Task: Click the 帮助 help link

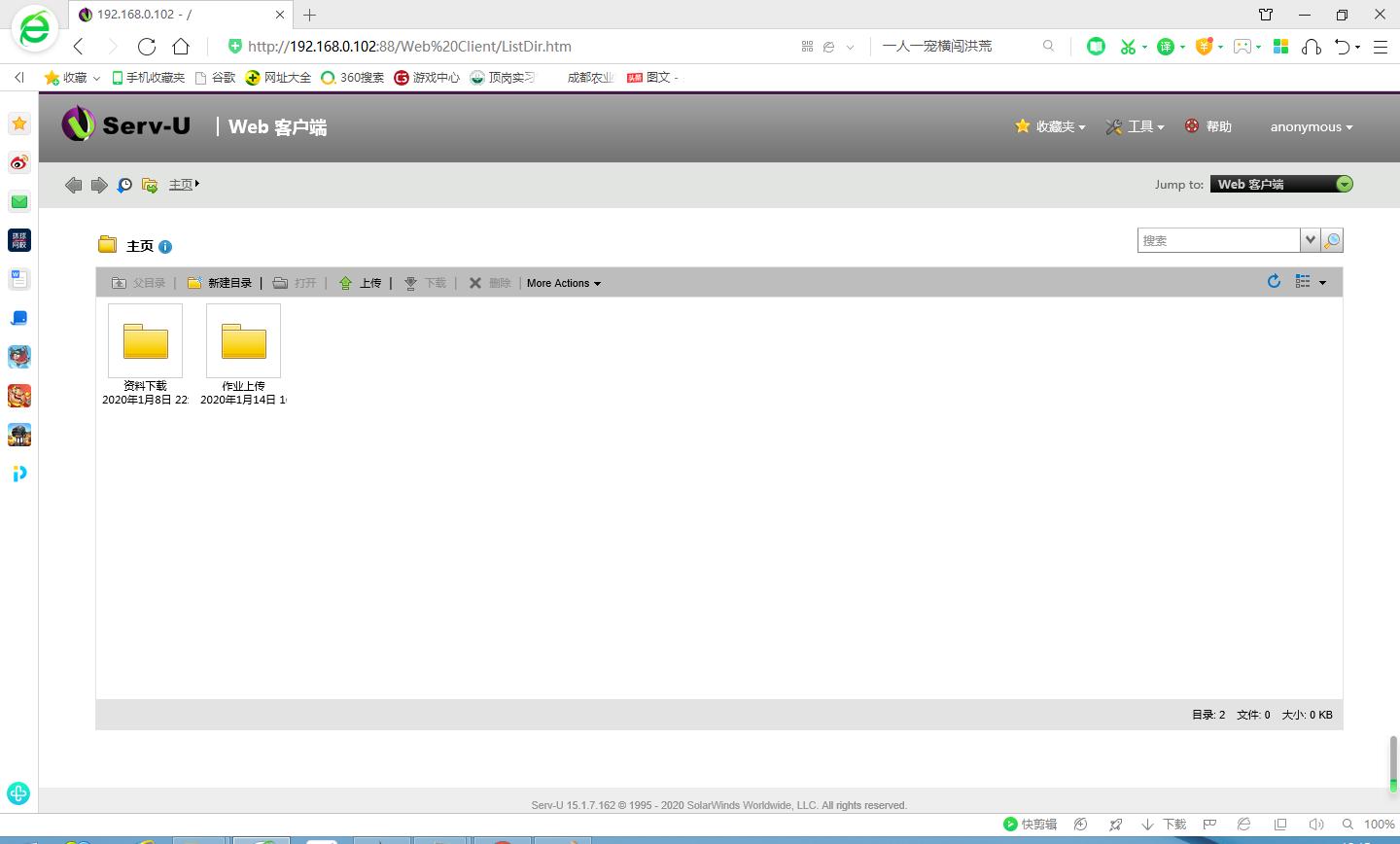Action: [1208, 126]
